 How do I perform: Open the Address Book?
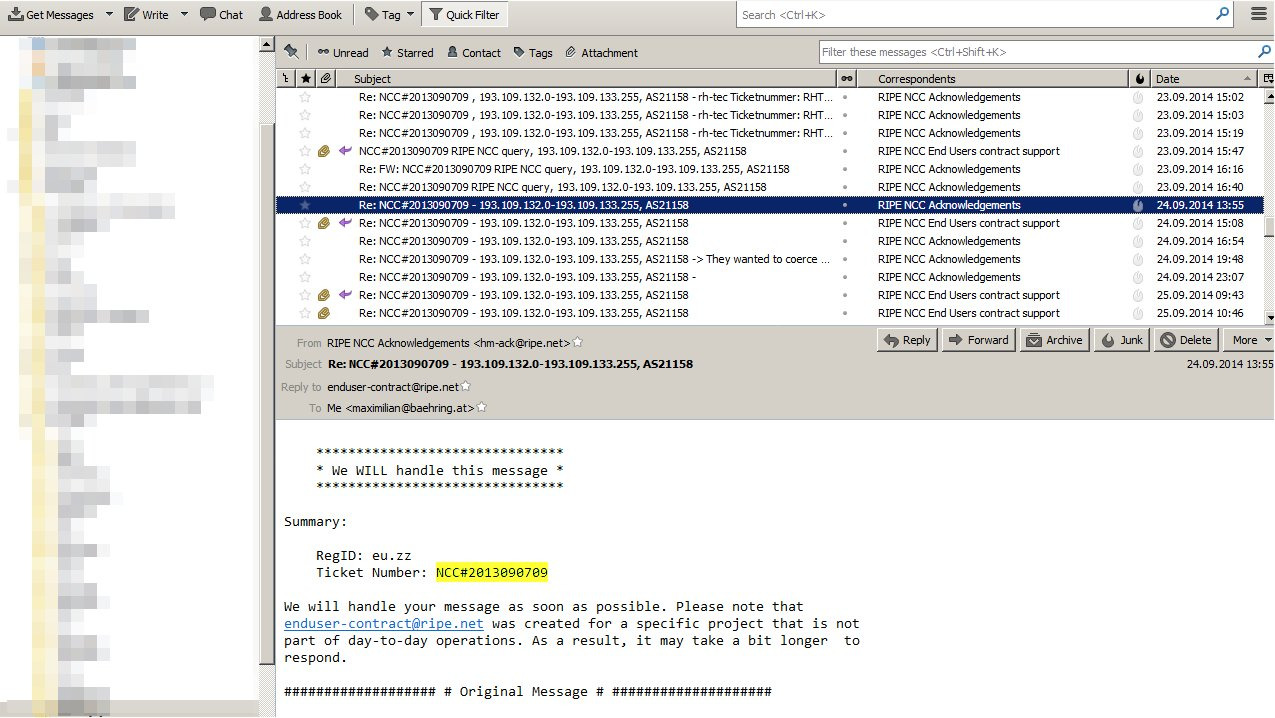tap(300, 15)
